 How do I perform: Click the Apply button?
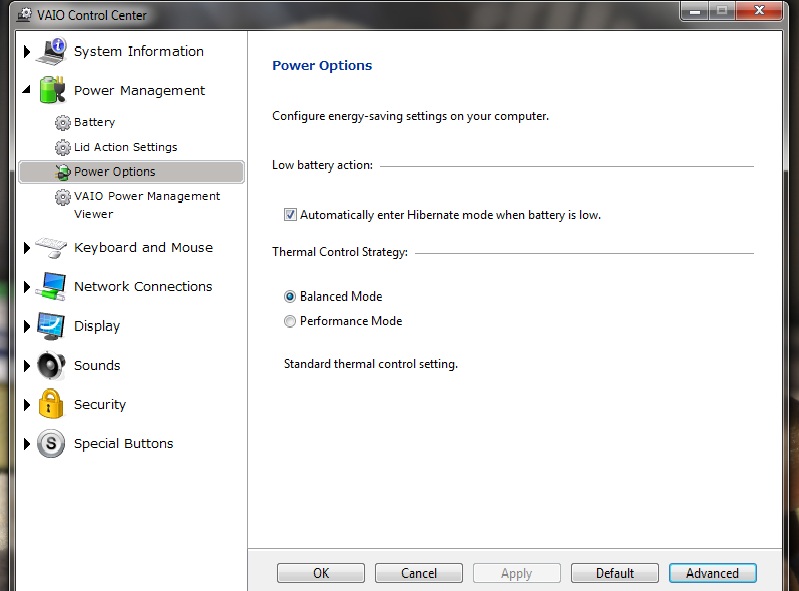(x=517, y=573)
